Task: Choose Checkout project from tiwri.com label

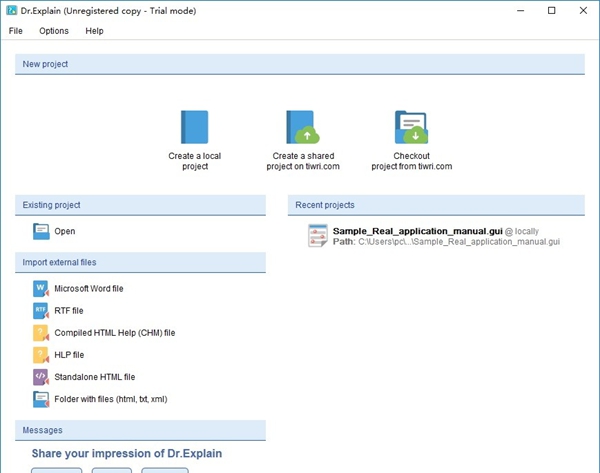Action: [412, 161]
